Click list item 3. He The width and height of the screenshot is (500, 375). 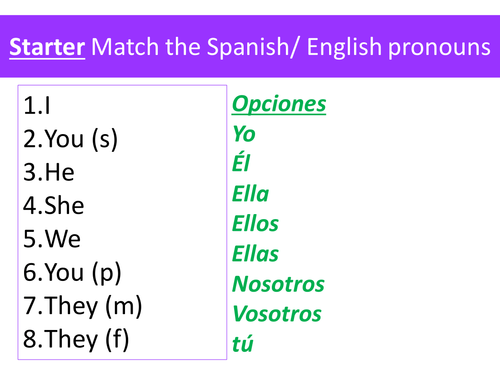click(49, 172)
